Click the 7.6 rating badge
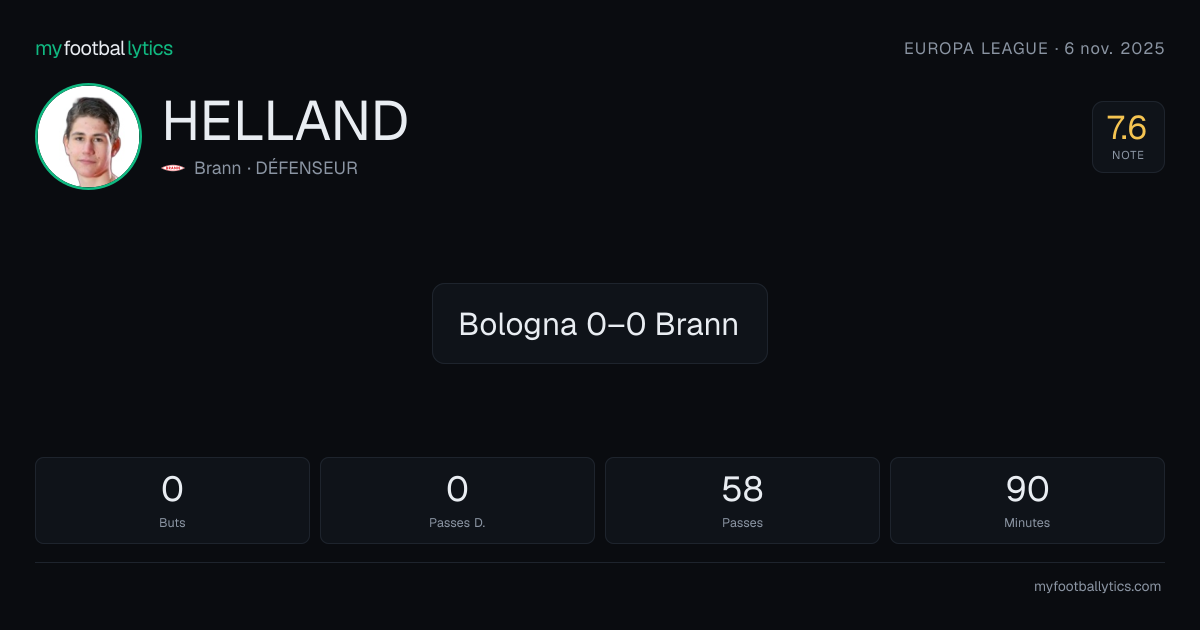Screen dimensions: 1200x630 point(1128,137)
